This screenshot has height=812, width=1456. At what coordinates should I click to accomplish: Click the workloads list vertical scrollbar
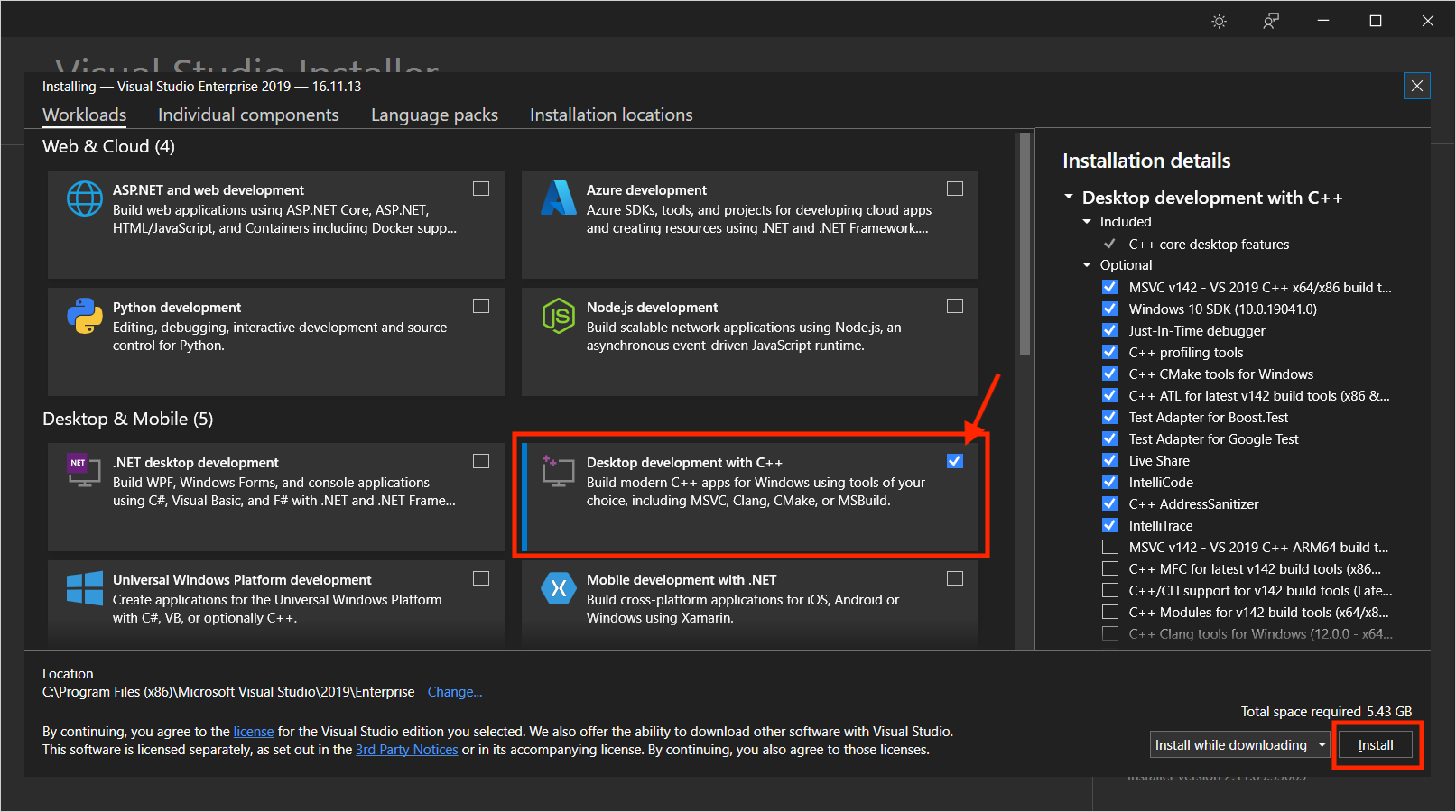[1025, 245]
